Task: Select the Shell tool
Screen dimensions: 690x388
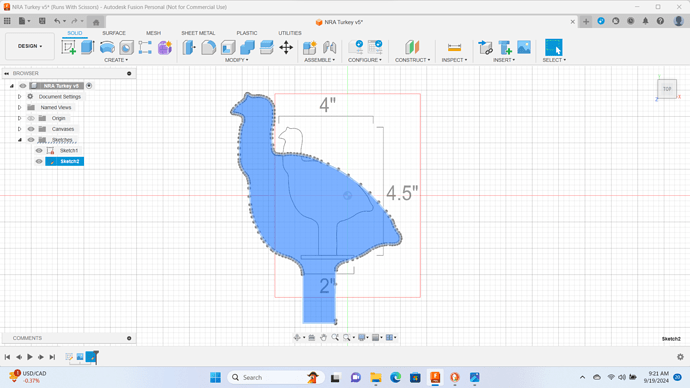Action: pyautogui.click(x=228, y=47)
